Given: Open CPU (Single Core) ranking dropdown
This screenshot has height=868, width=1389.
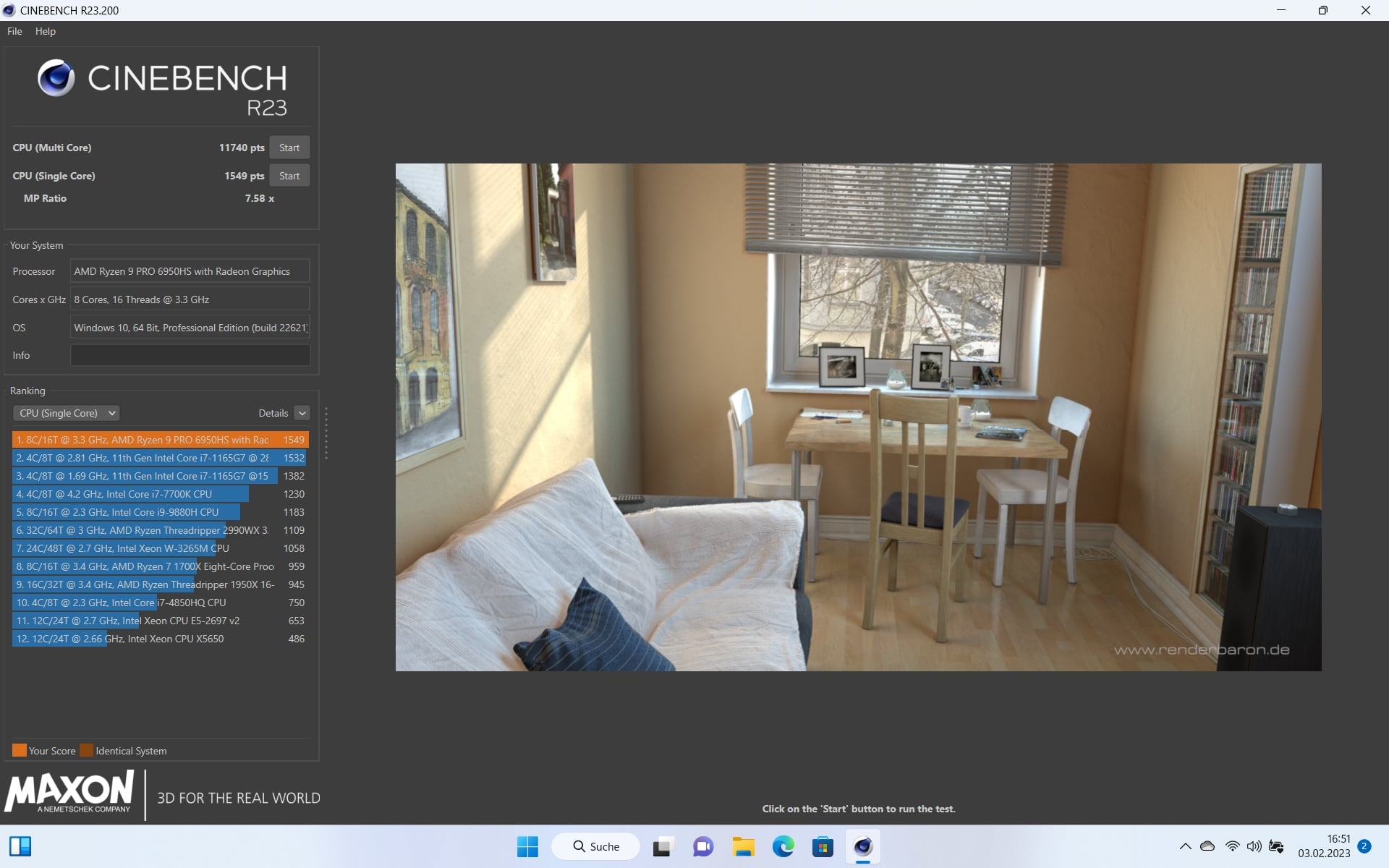Looking at the screenshot, I should point(66,413).
